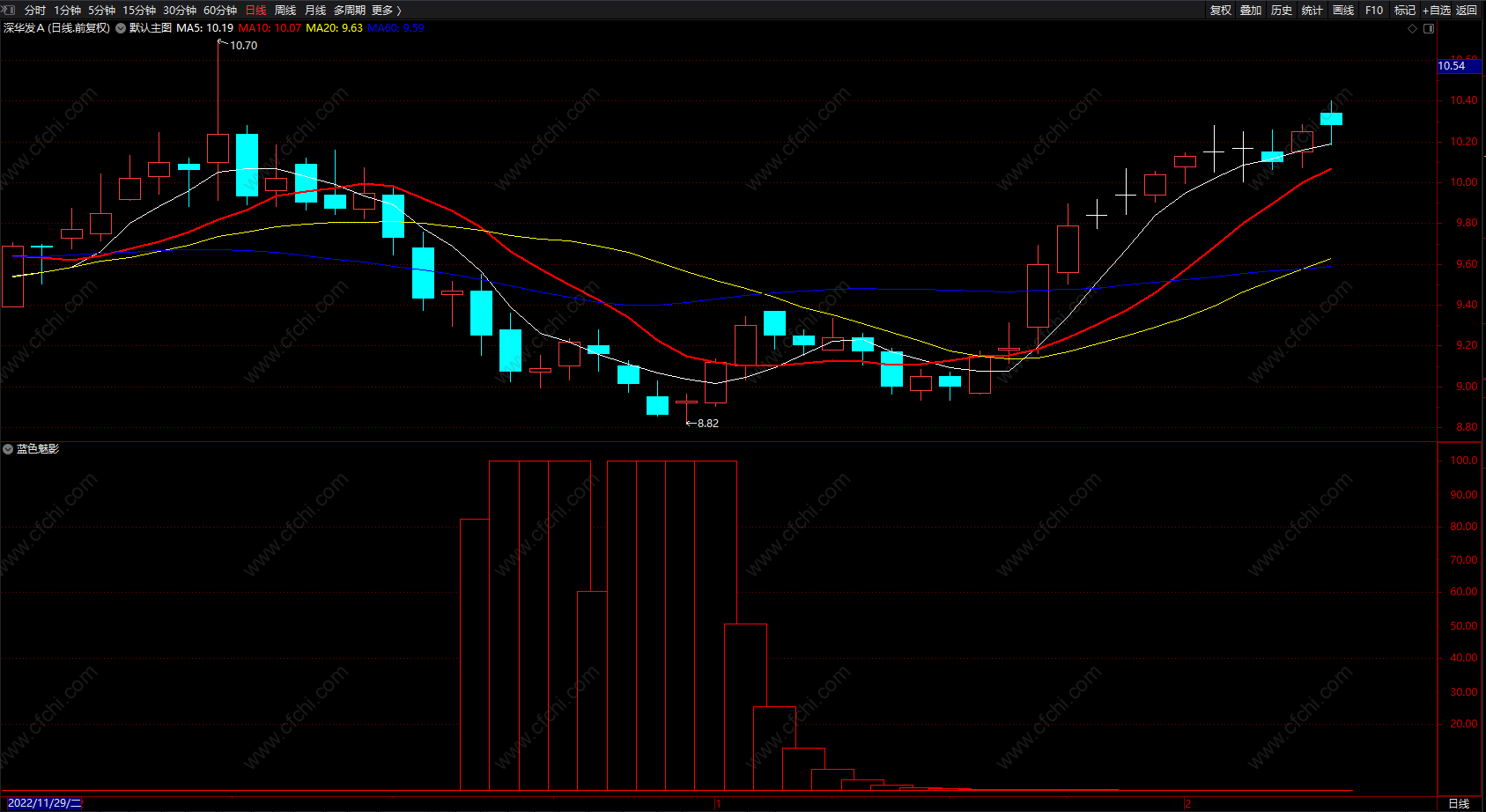Viewport: 1486px width, 812px height.
Task: Expand the 更多 periods menu
Action: click(386, 10)
